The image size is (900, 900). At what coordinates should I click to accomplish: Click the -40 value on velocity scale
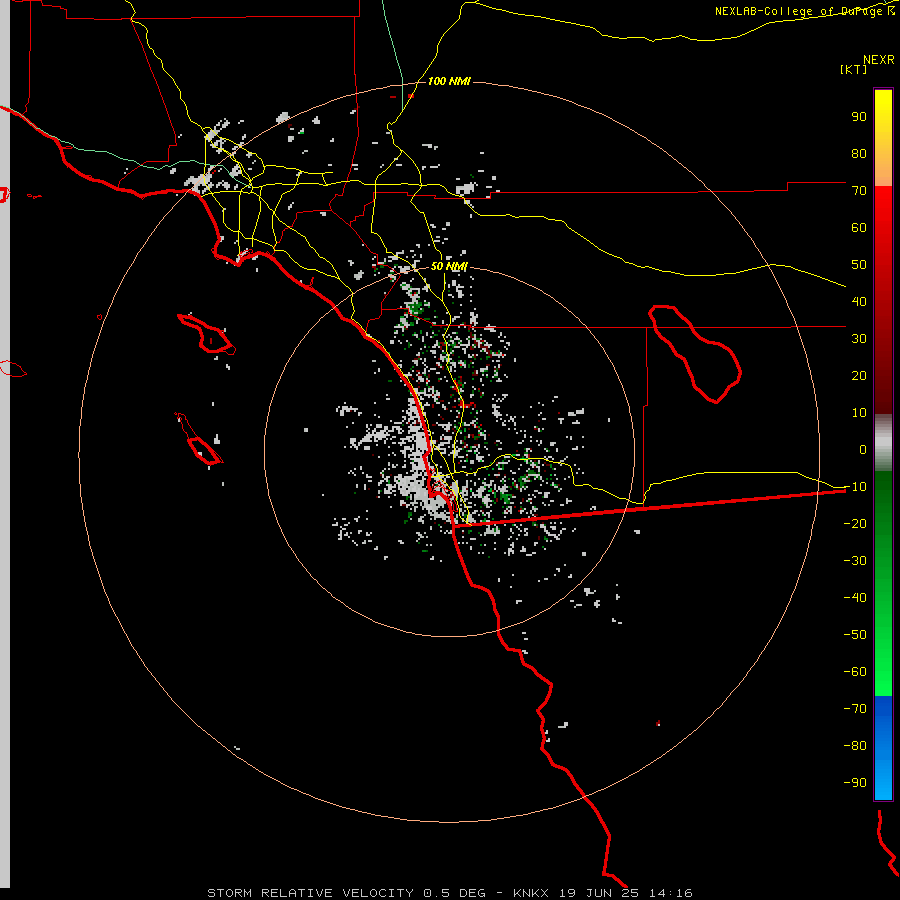[855, 598]
